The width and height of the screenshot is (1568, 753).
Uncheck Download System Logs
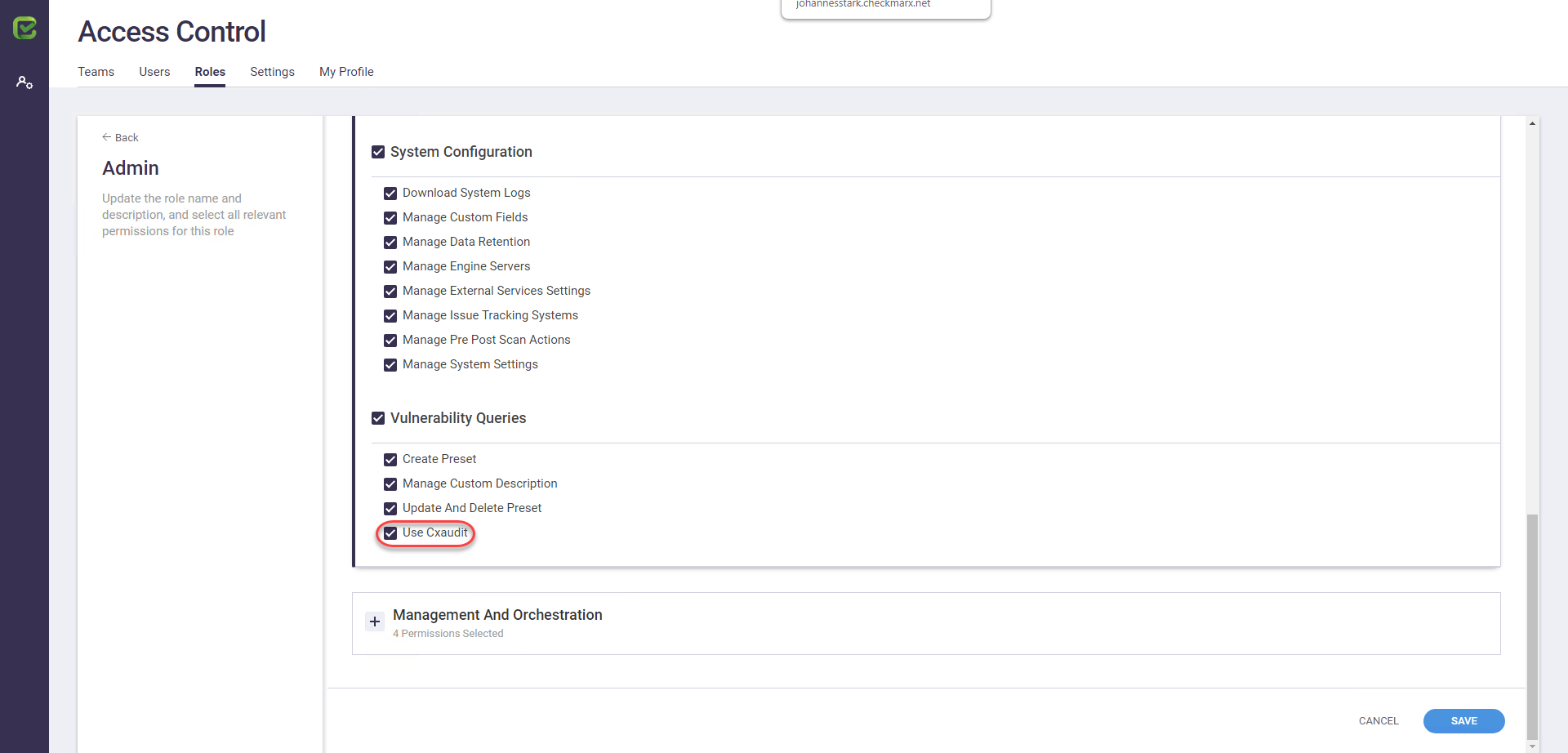pos(390,194)
